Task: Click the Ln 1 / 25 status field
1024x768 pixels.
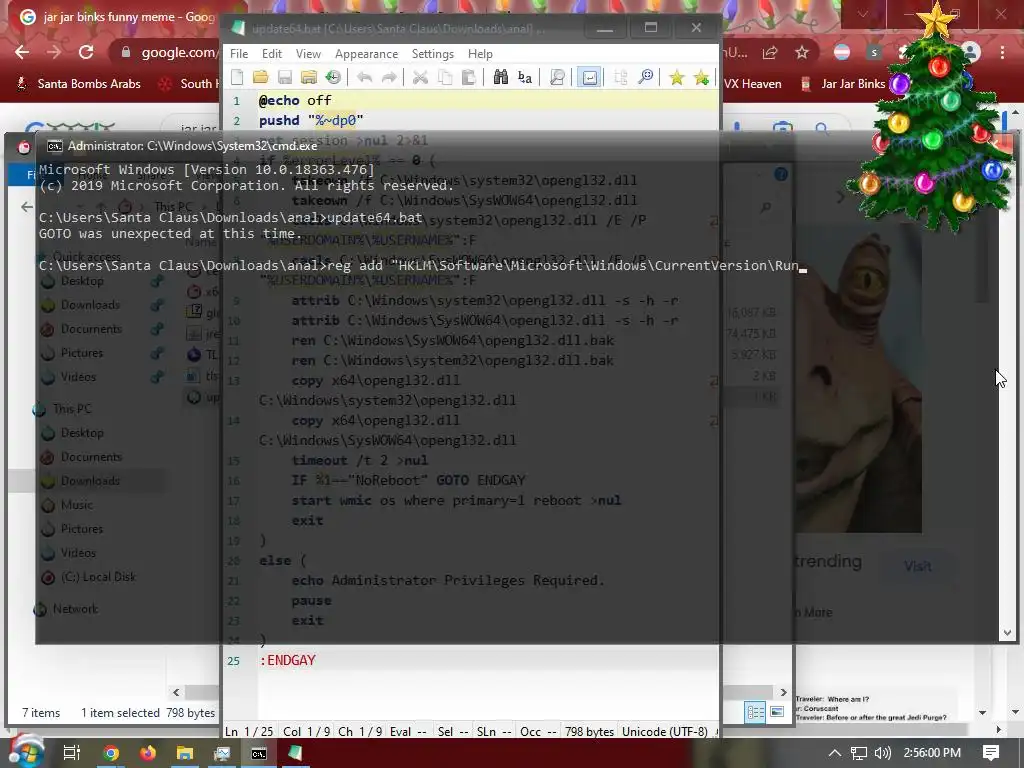Action: click(249, 731)
